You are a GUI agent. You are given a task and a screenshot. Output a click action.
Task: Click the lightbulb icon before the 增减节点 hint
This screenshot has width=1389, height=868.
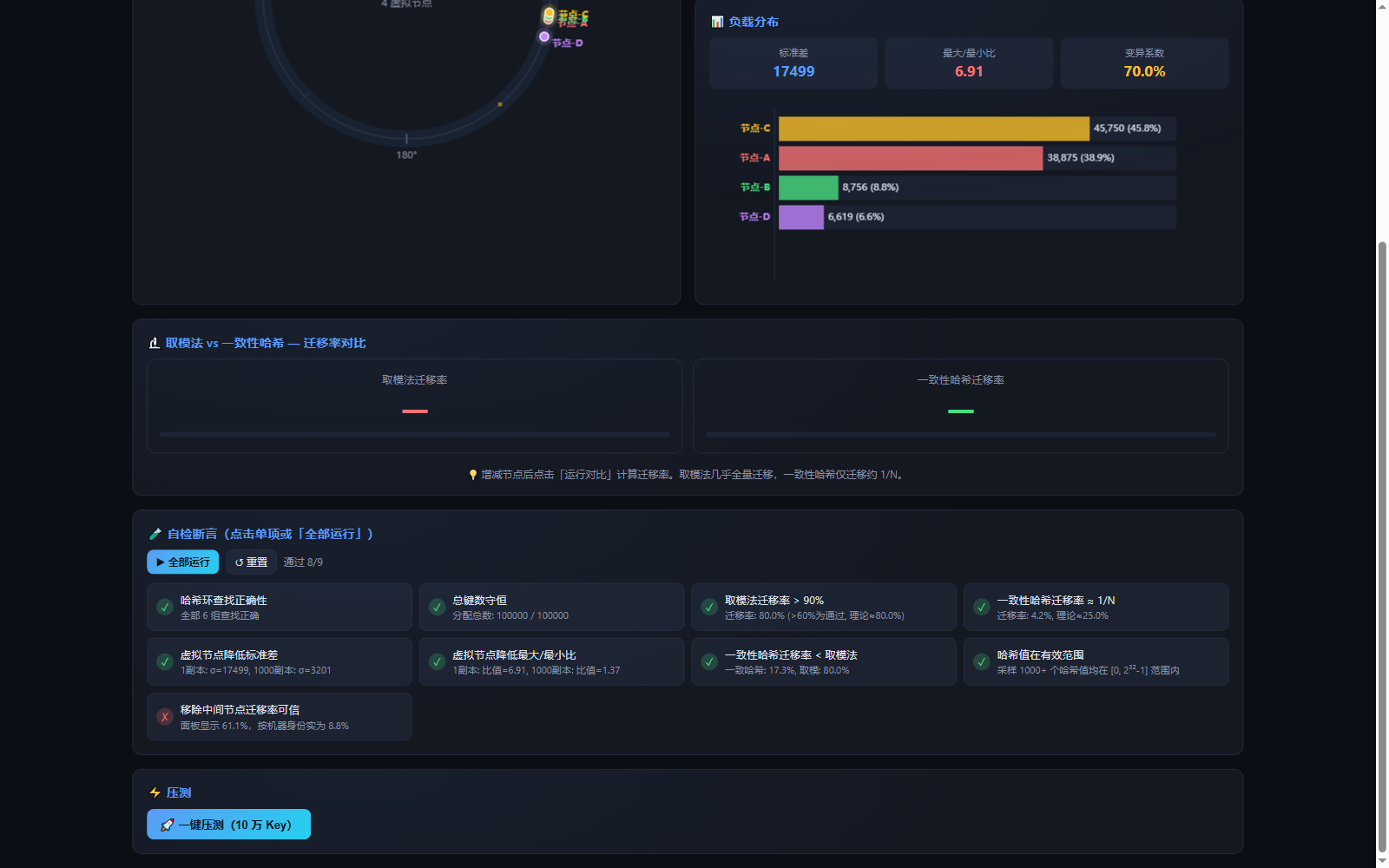(x=473, y=475)
